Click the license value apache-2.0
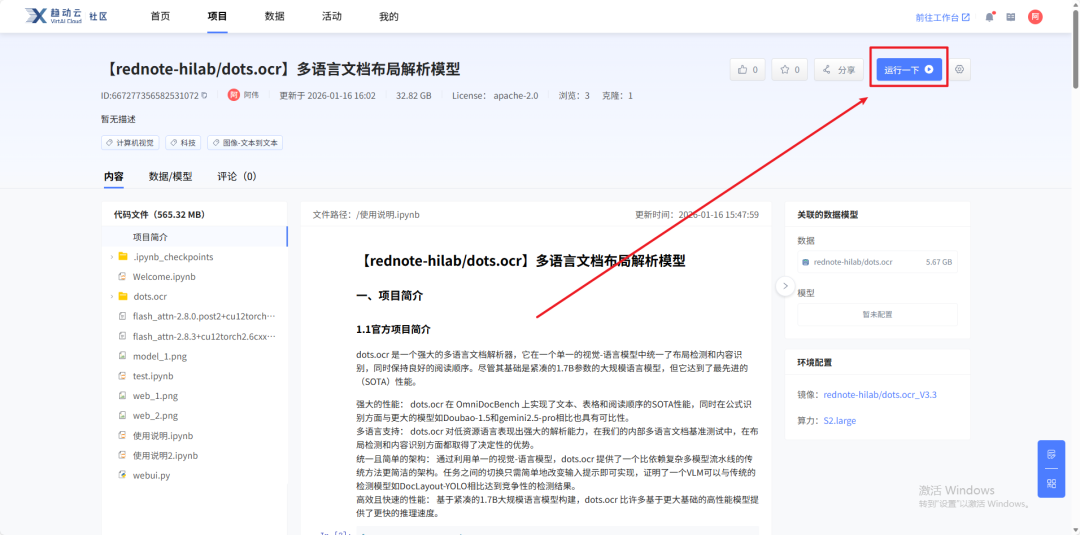Viewport: 1080px width, 535px height. [x=516, y=96]
